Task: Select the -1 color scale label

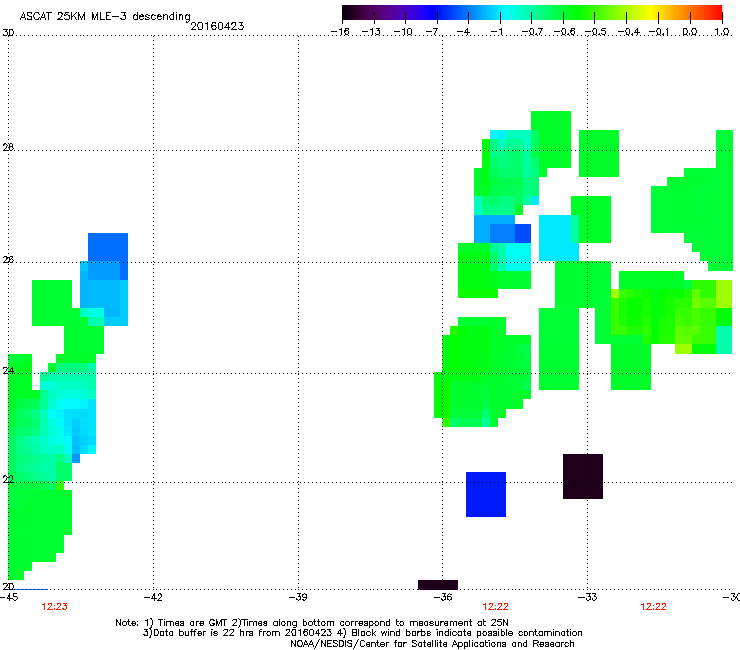Action: pyautogui.click(x=496, y=32)
